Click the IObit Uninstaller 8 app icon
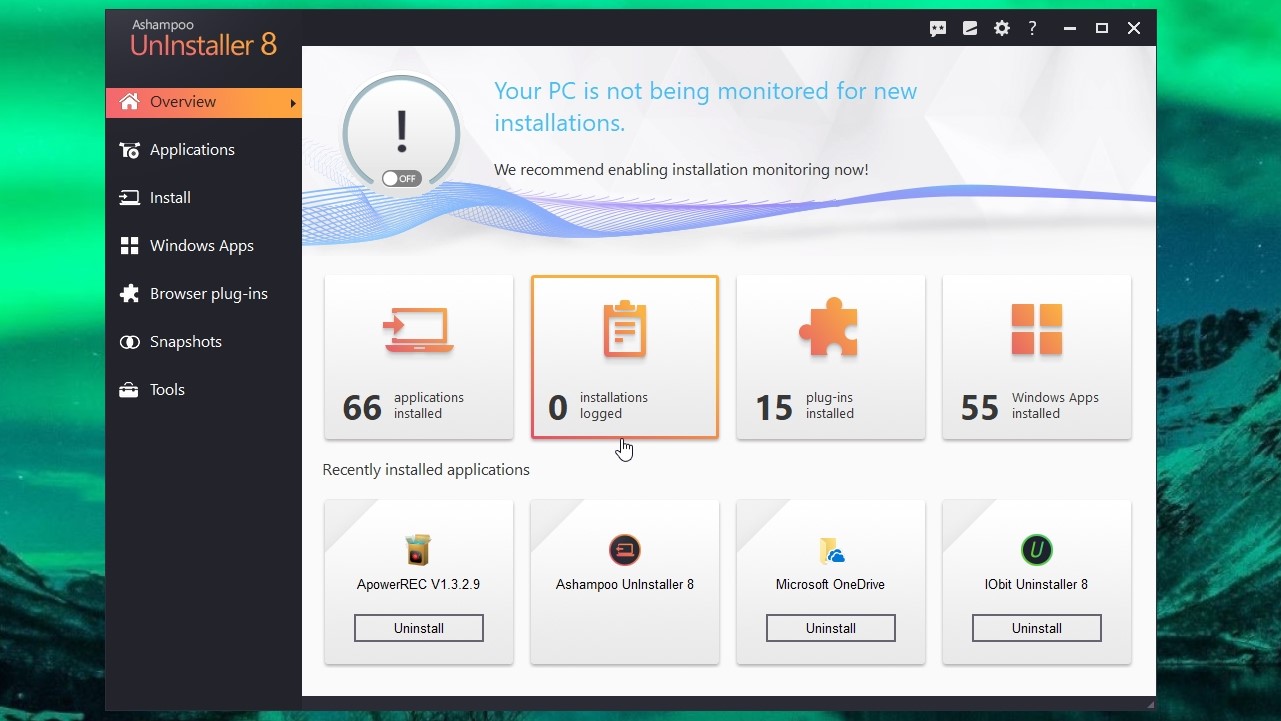Viewport: 1281px width, 721px height. [1037, 550]
